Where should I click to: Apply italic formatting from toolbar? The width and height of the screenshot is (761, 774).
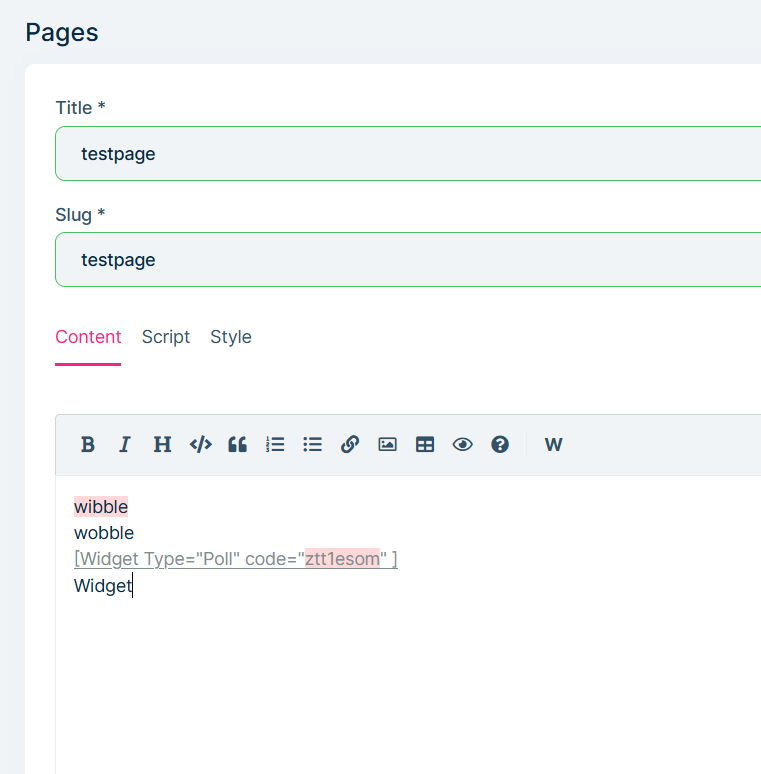tap(125, 445)
